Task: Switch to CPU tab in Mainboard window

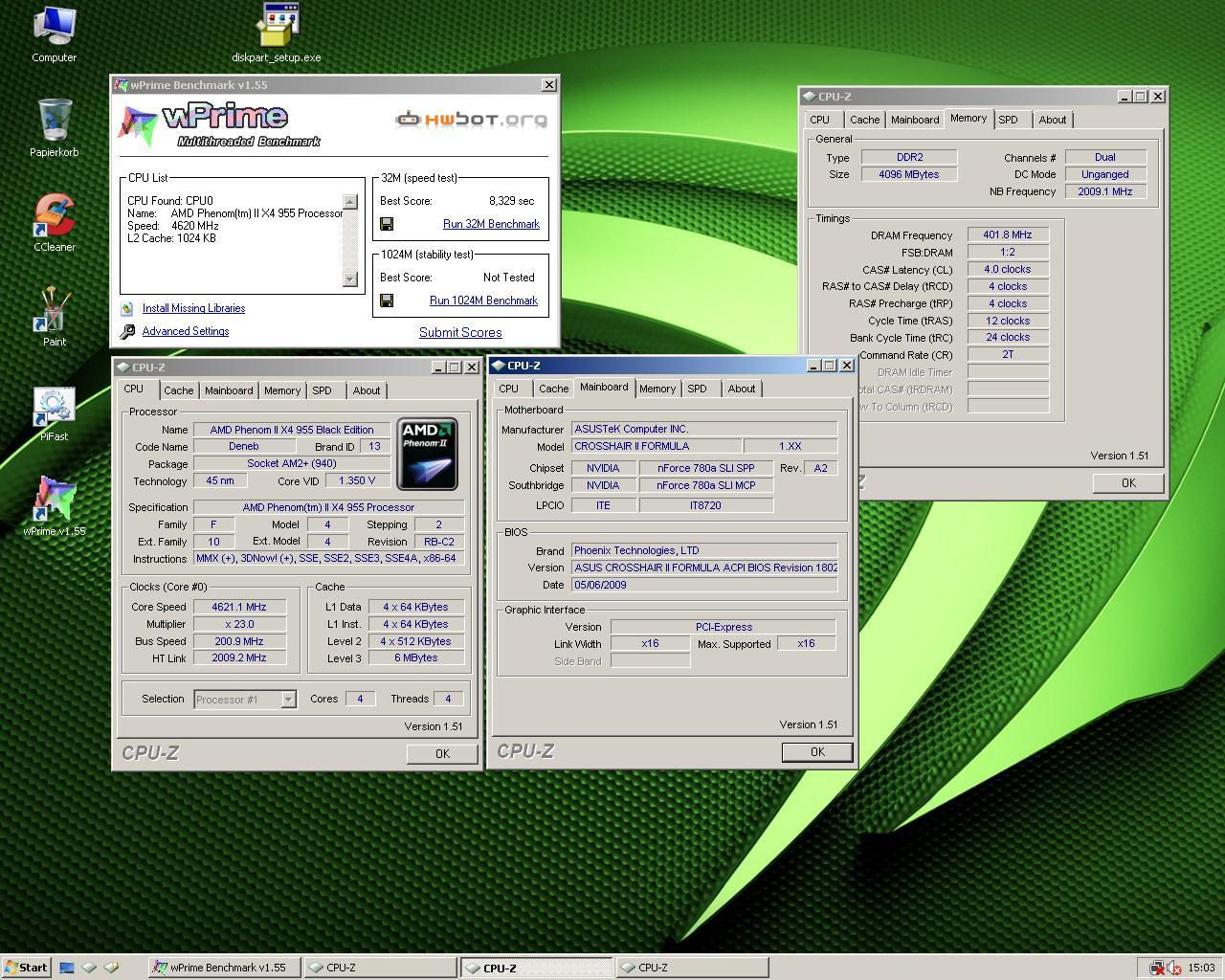Action: tap(509, 389)
